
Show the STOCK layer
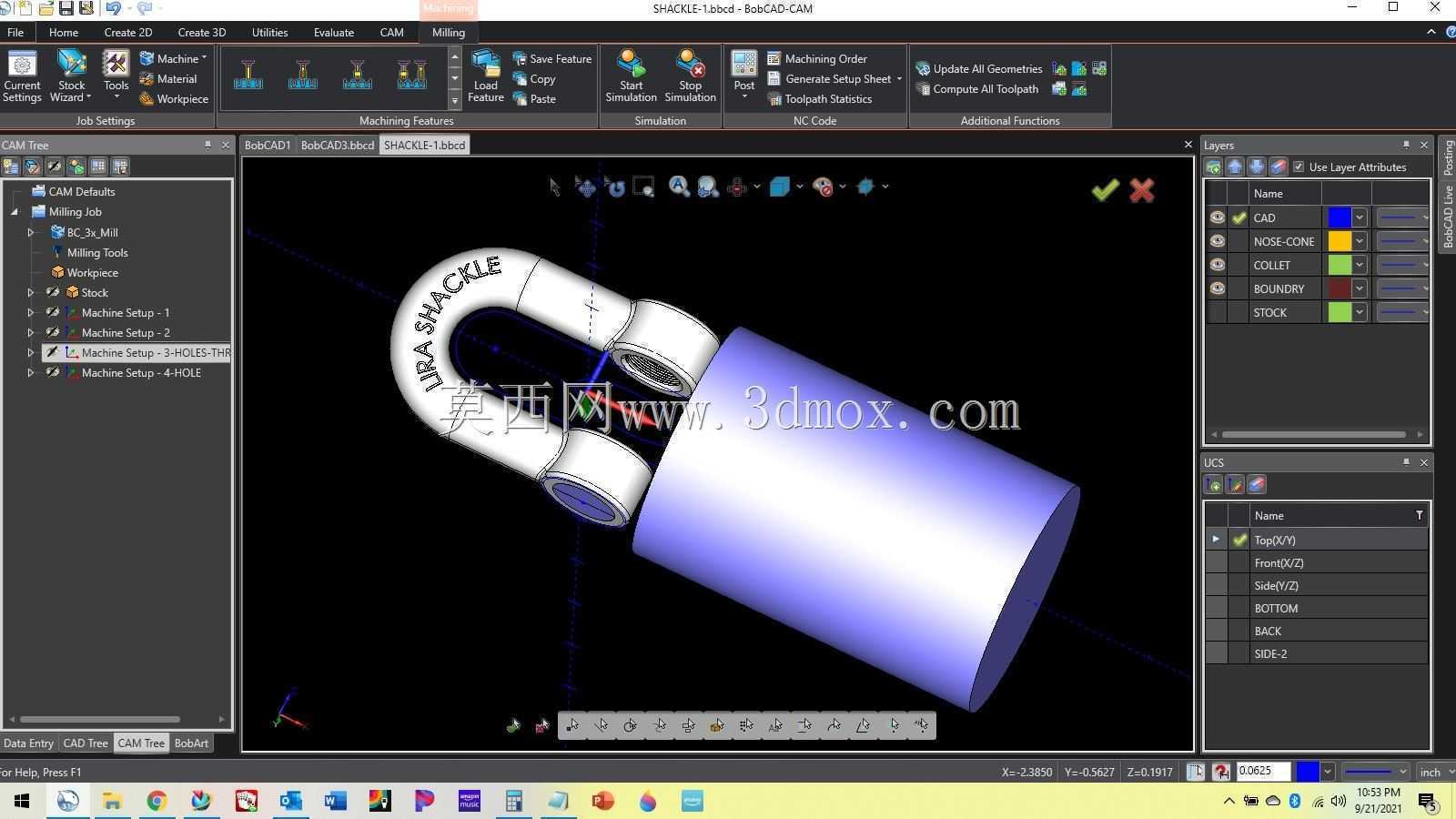point(1217,312)
